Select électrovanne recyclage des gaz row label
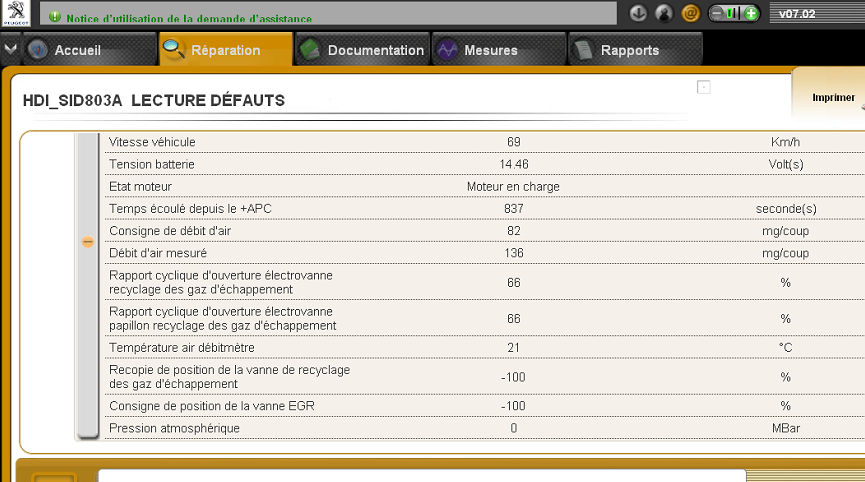This screenshot has width=865, height=482. 221,282
